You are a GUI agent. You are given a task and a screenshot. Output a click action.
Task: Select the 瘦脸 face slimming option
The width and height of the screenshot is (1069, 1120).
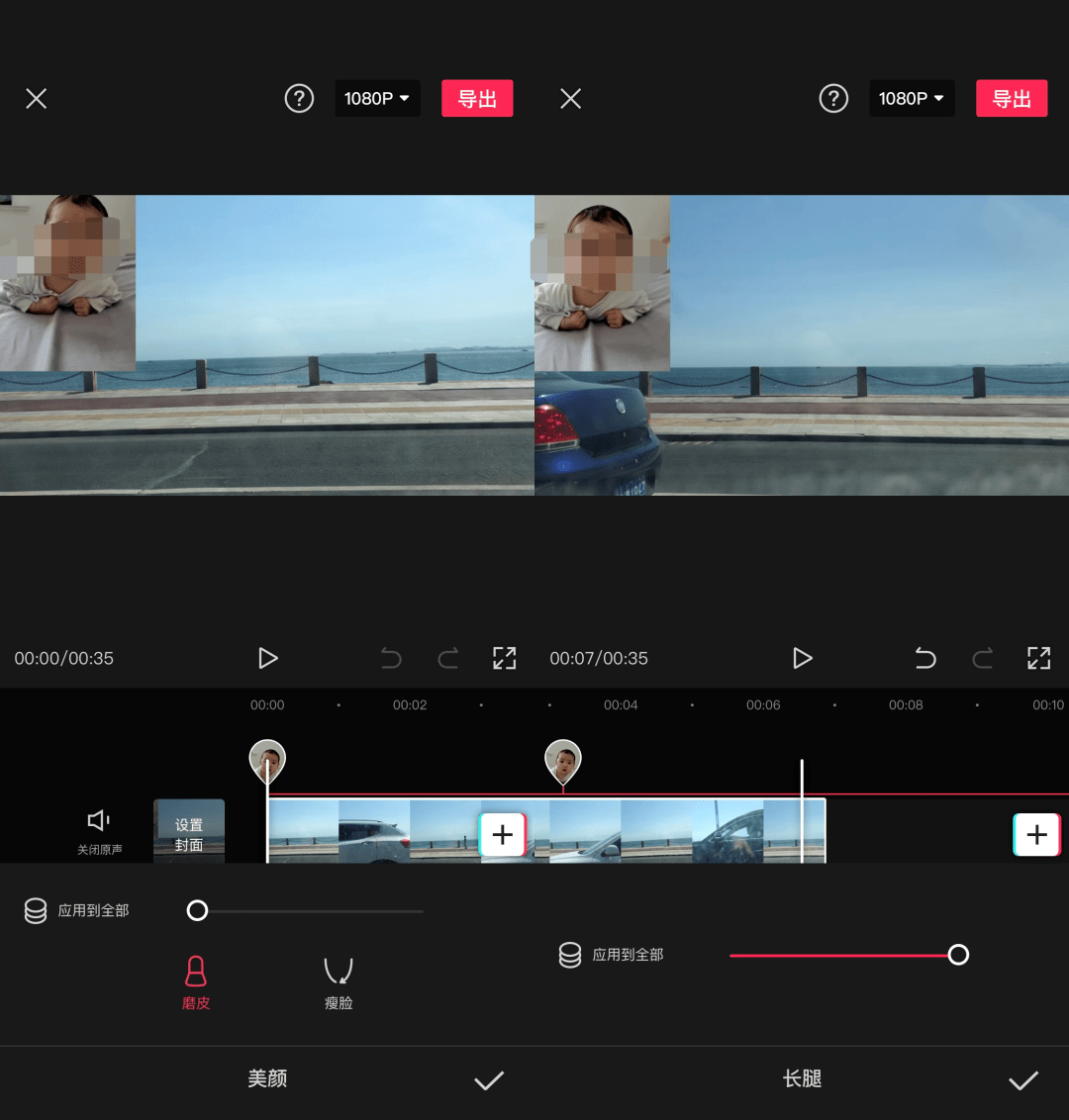click(339, 983)
